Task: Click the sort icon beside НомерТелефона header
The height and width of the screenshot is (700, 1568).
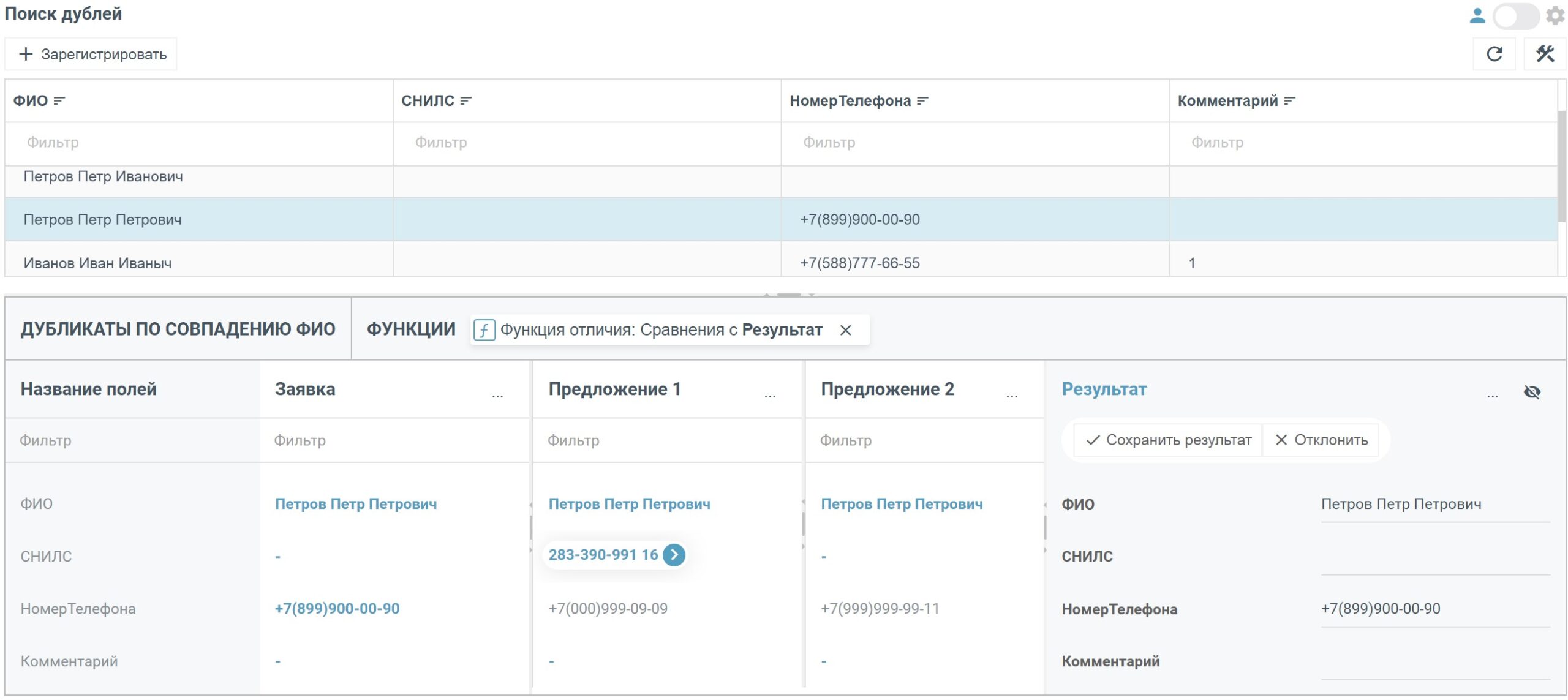Action: point(922,101)
